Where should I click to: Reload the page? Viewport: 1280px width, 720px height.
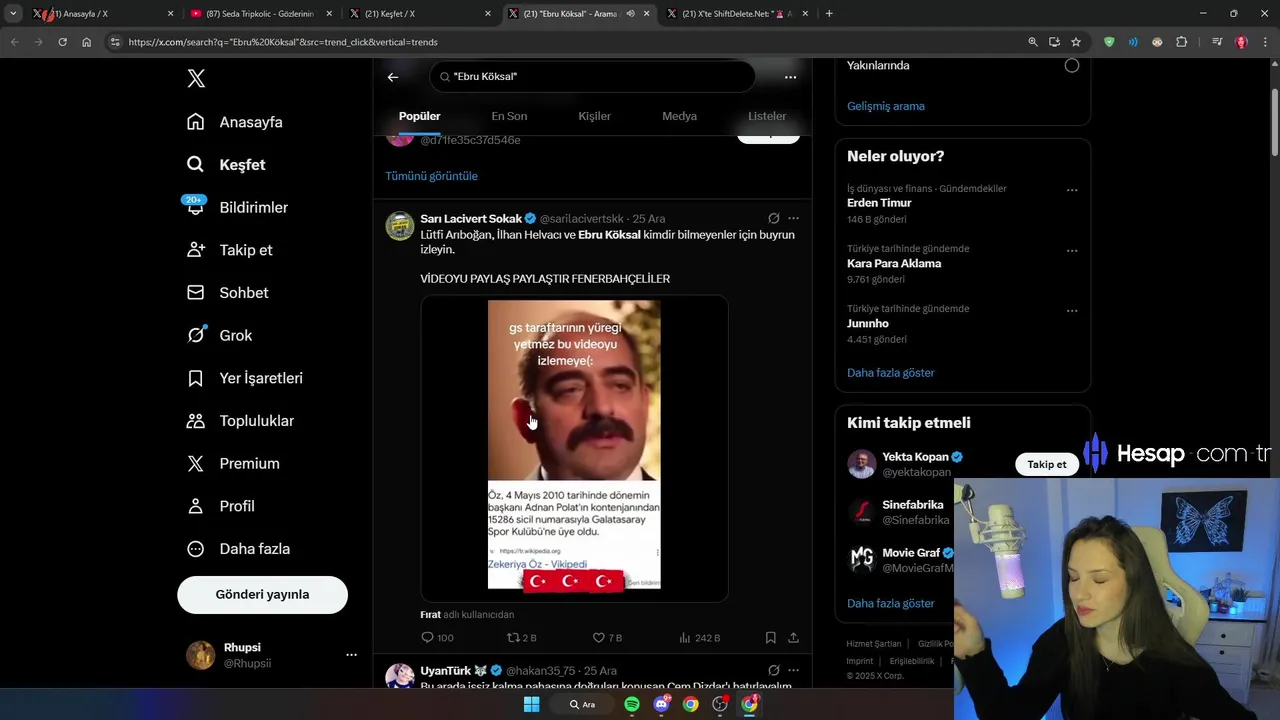tap(62, 42)
